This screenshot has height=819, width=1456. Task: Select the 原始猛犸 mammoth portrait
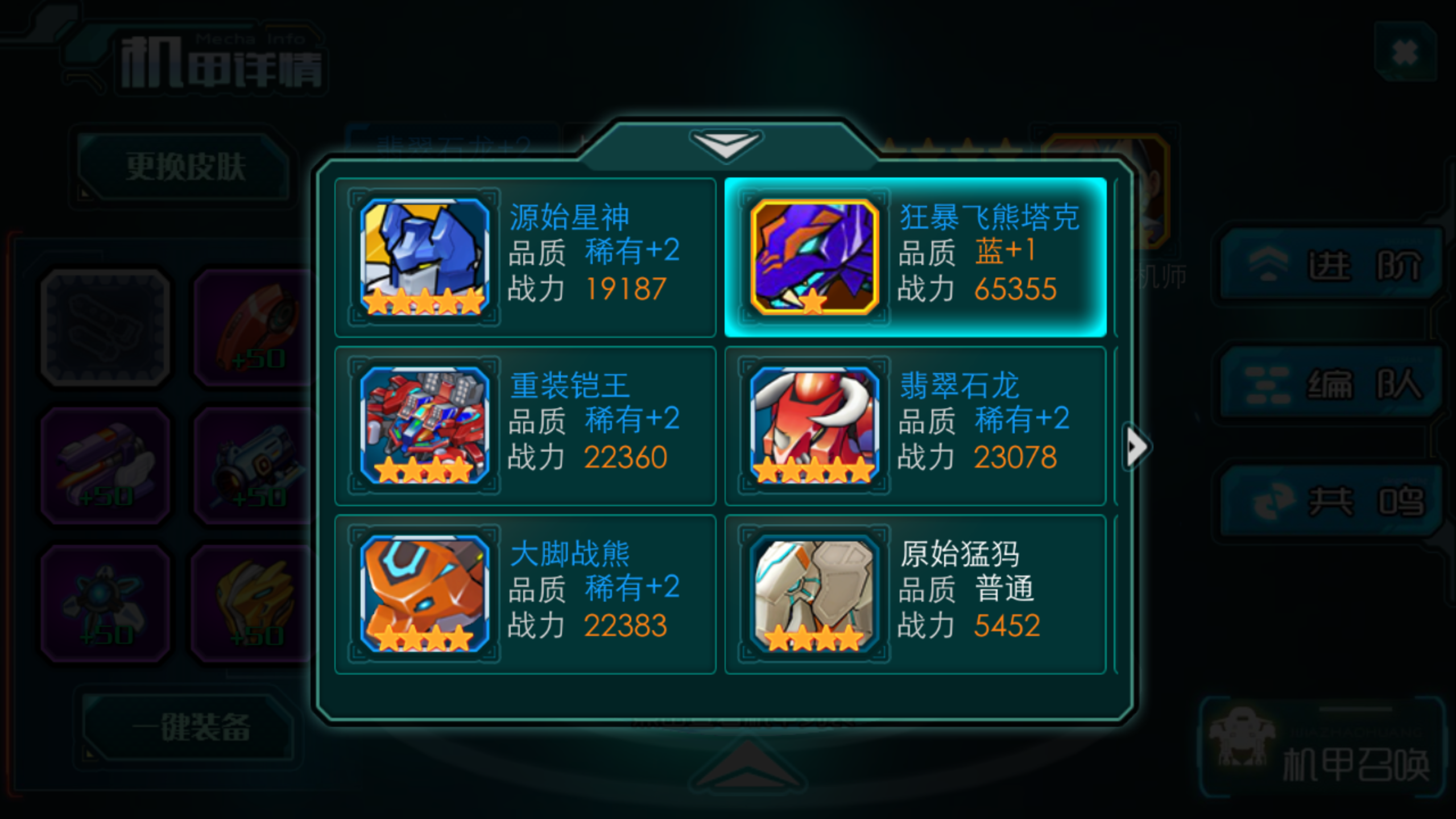814,593
